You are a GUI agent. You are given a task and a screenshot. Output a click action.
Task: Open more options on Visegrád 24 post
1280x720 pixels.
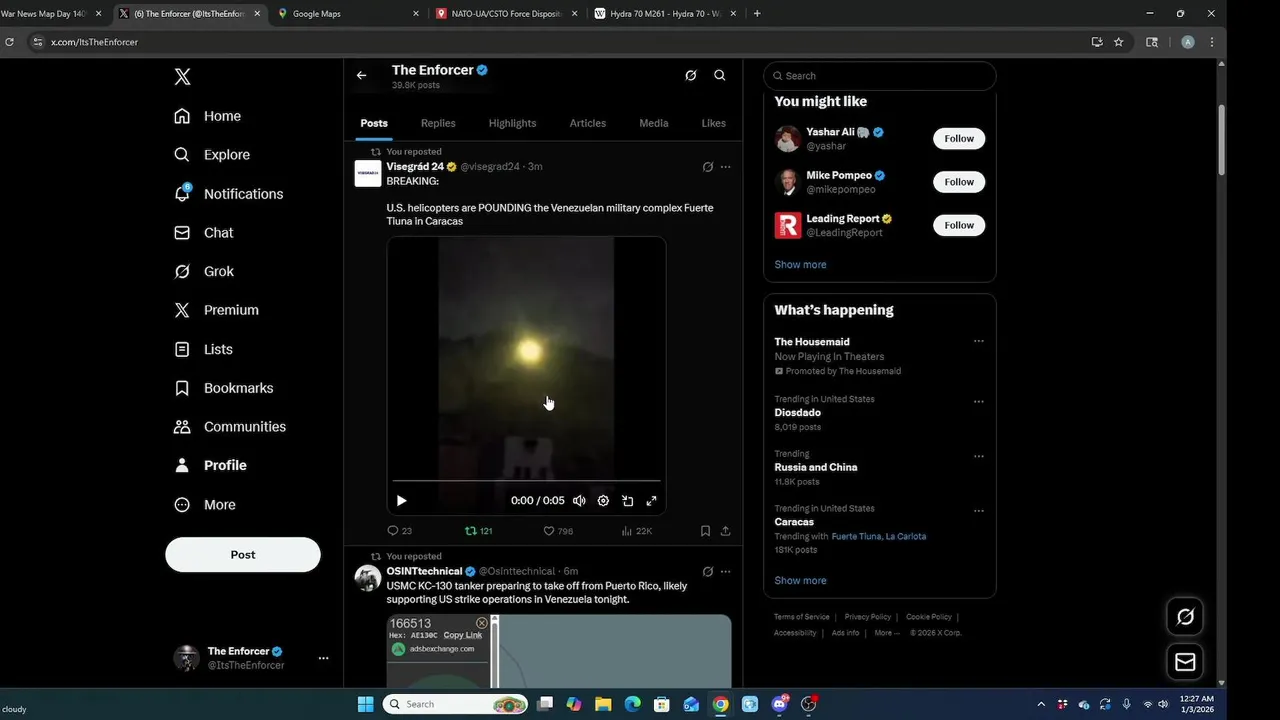(726, 167)
